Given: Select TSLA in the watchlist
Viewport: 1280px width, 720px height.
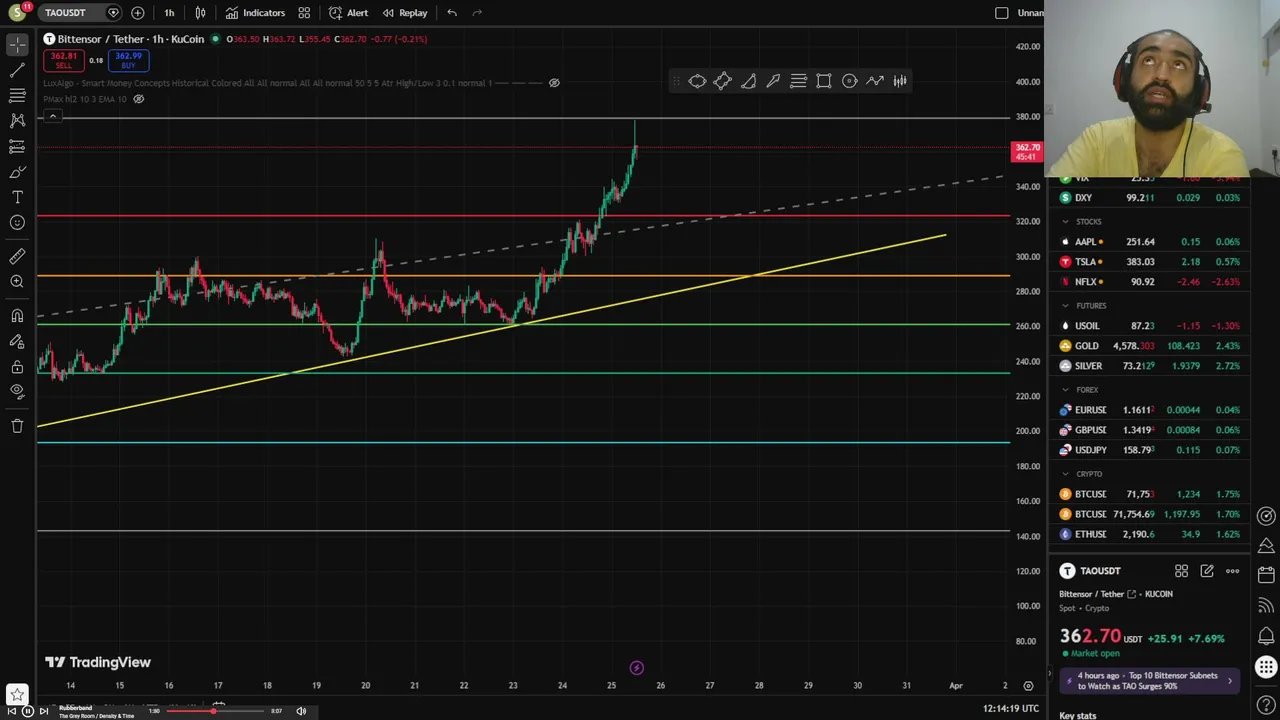Looking at the screenshot, I should coord(1150,262).
